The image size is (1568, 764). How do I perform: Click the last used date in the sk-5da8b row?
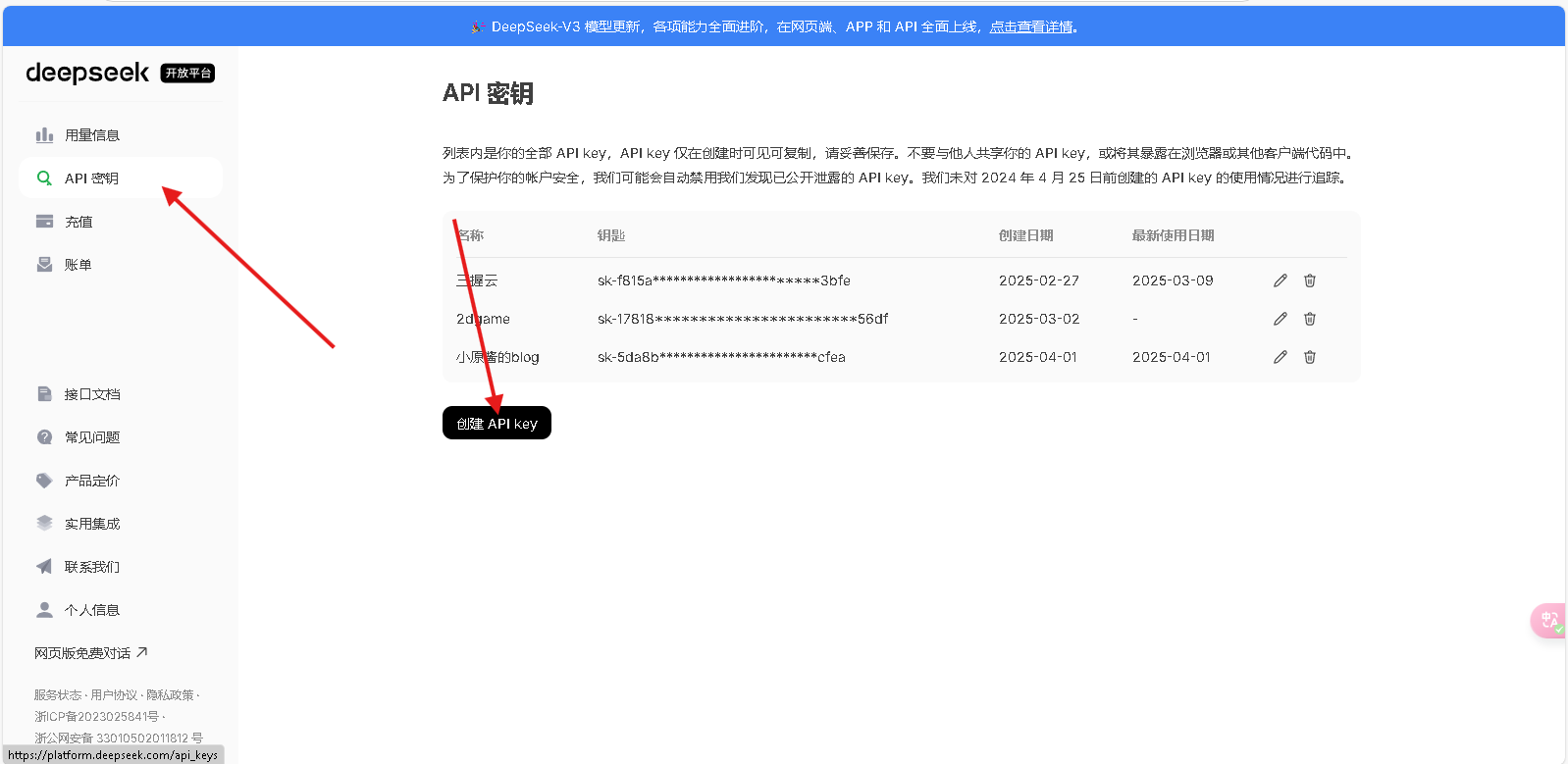(x=1172, y=357)
